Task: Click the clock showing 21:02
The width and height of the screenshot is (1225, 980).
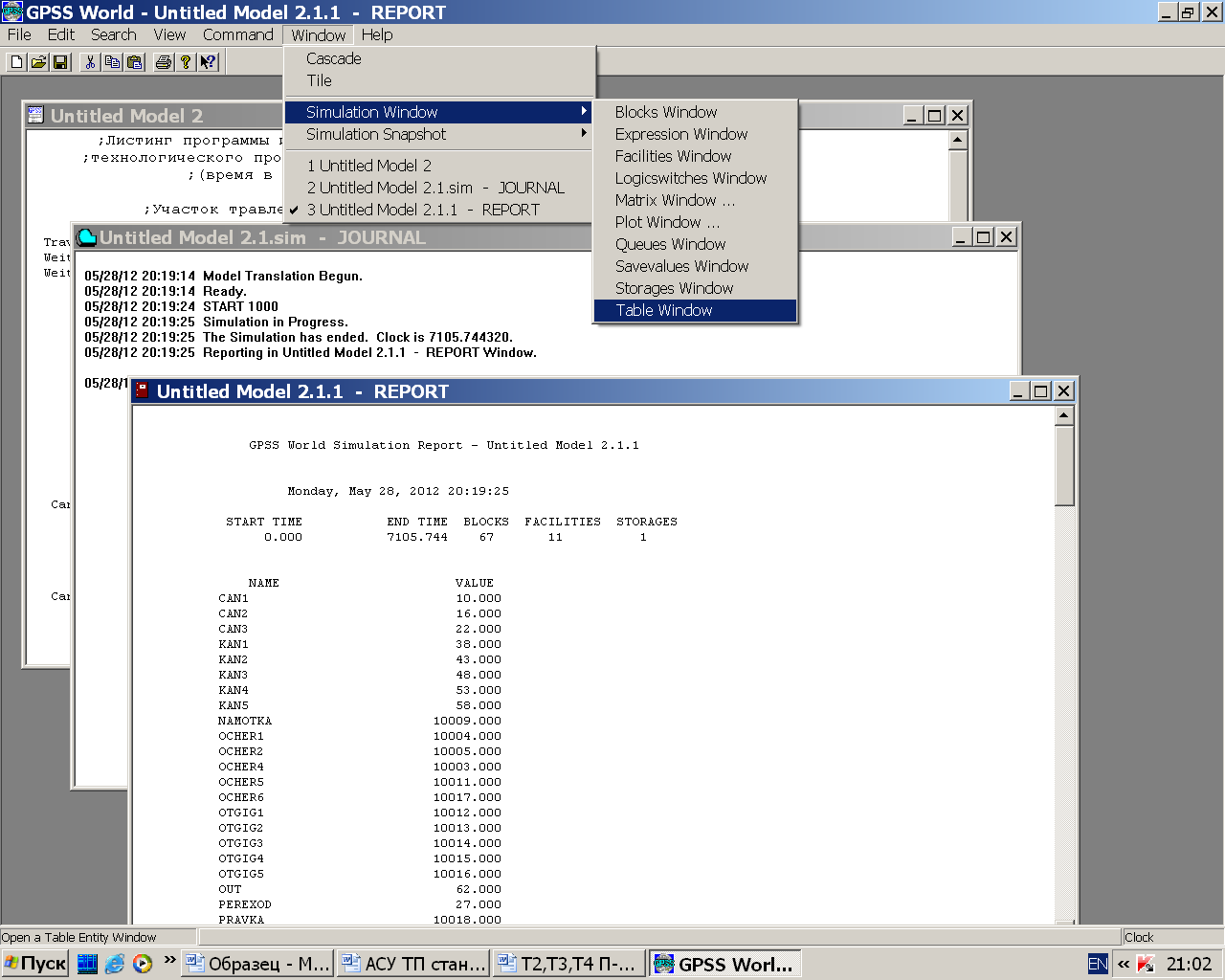Action: point(1189,964)
